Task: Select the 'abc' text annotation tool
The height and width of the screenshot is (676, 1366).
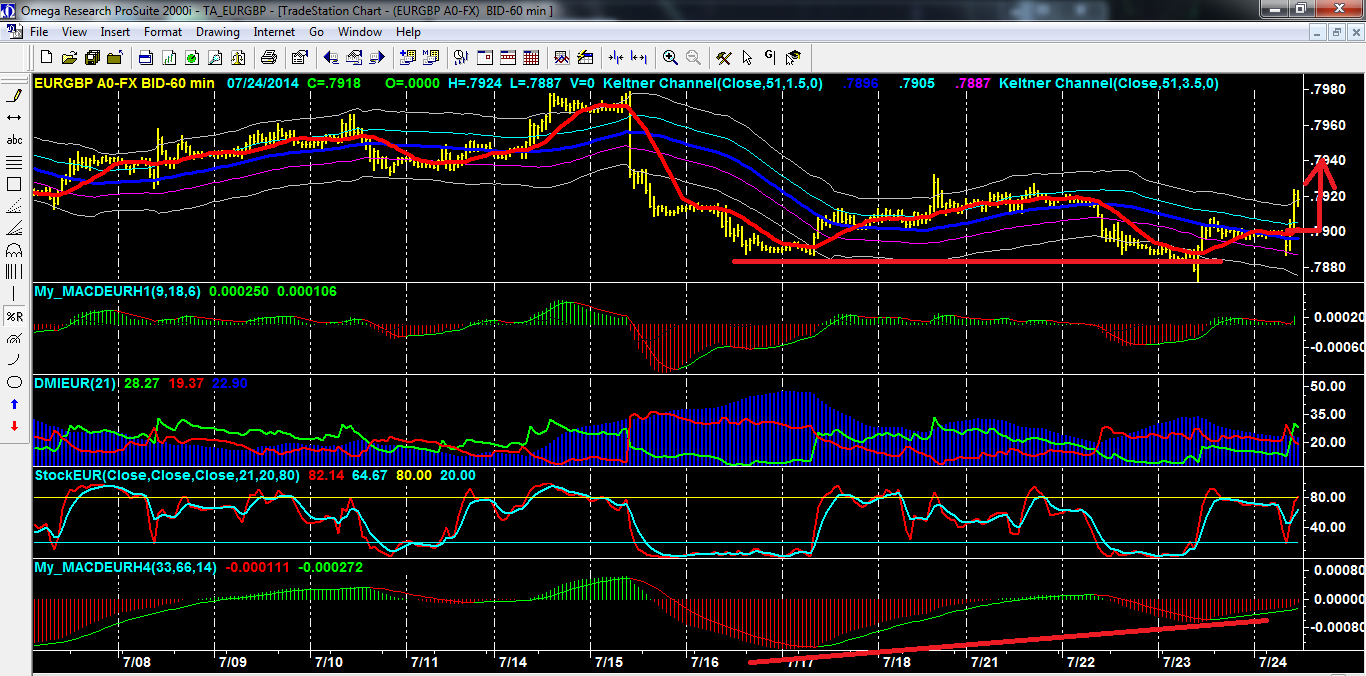Action: pyautogui.click(x=14, y=140)
